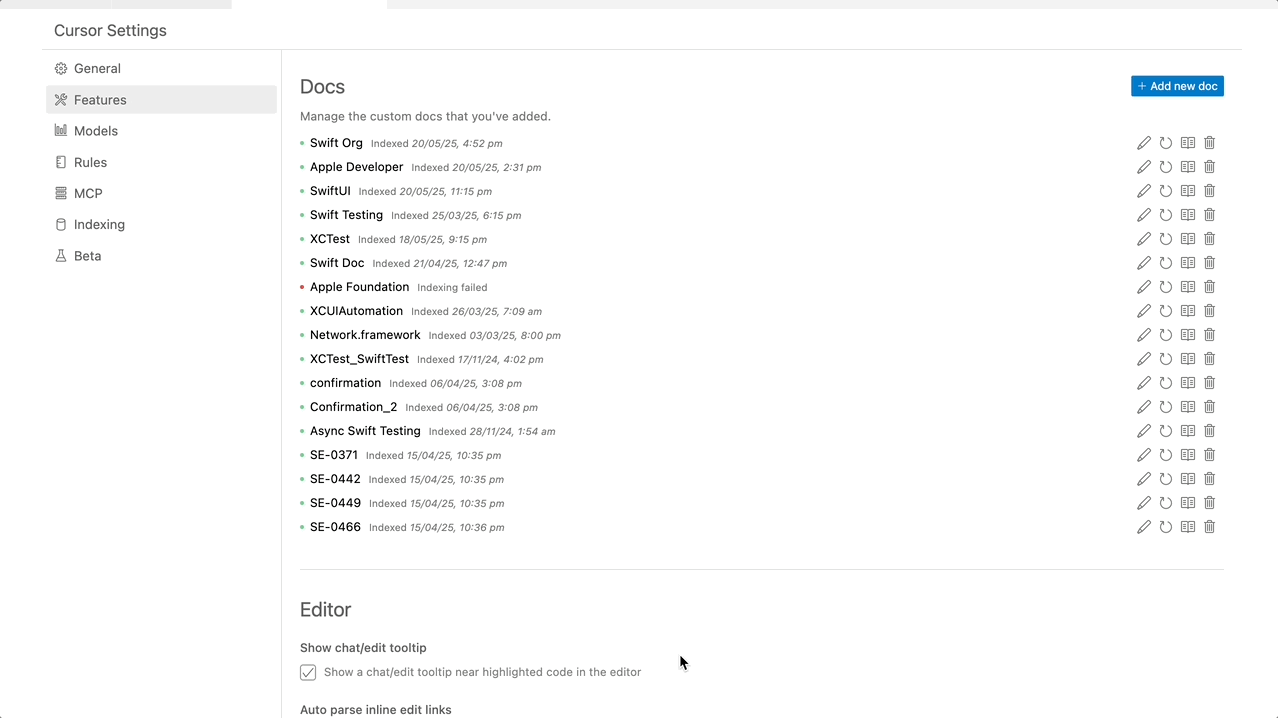
Task: Toggle Show chat/edit tooltip checkbox
Action: (308, 672)
